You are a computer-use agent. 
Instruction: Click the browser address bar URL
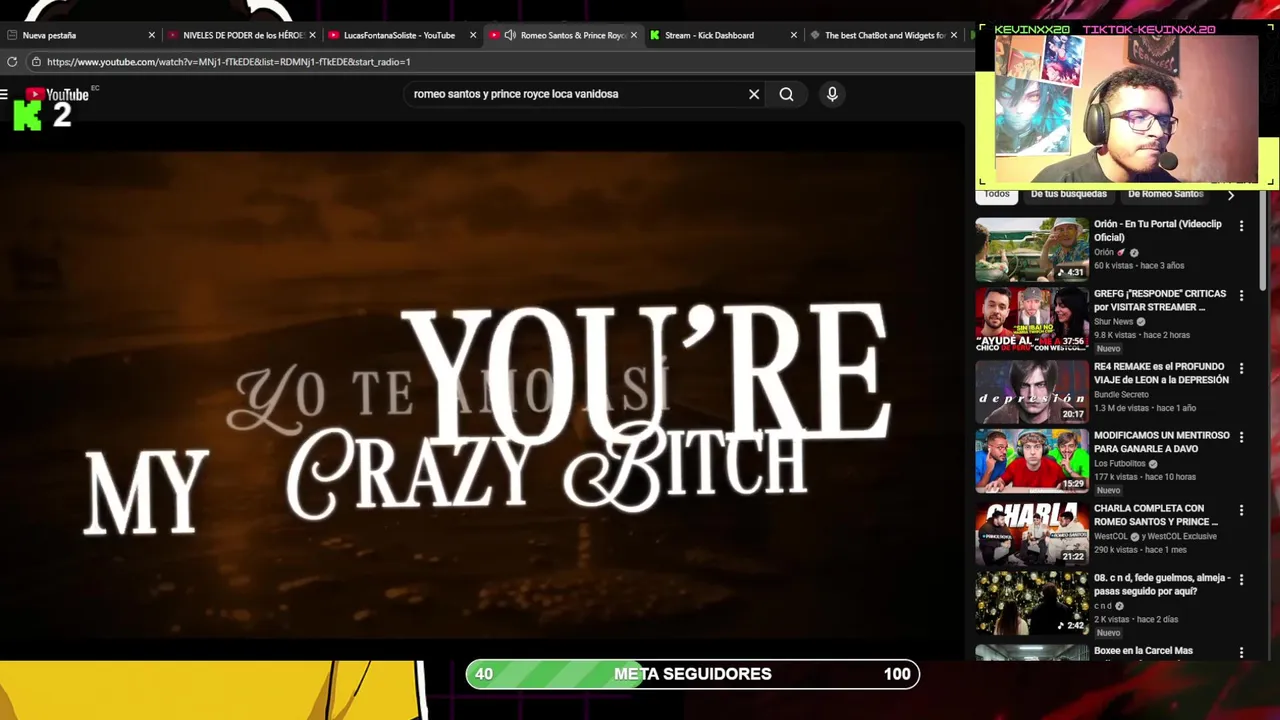[228, 62]
